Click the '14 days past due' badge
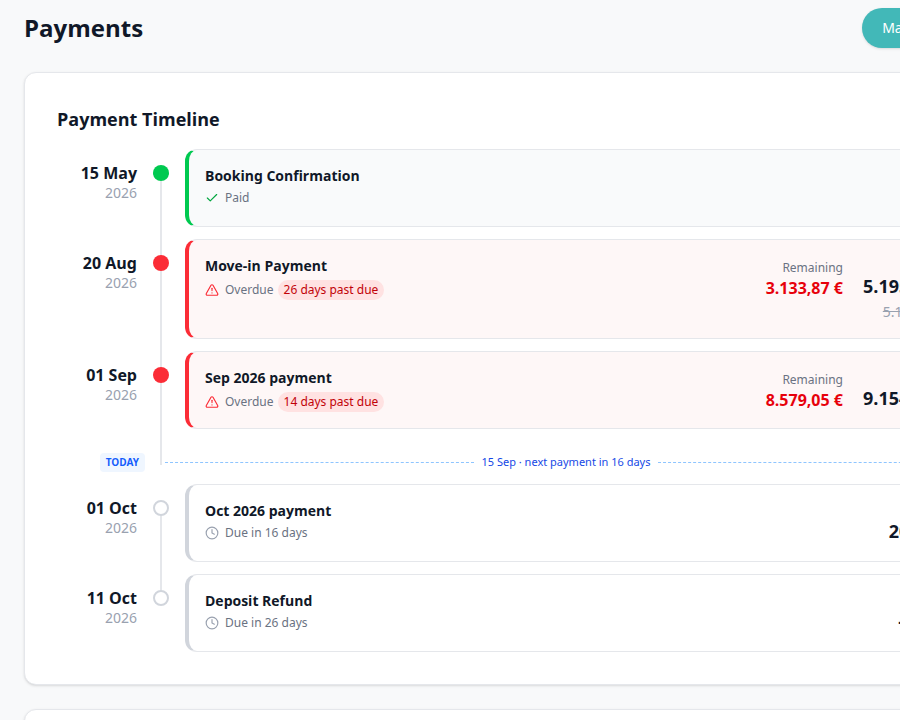This screenshot has width=900, height=720. [x=331, y=402]
